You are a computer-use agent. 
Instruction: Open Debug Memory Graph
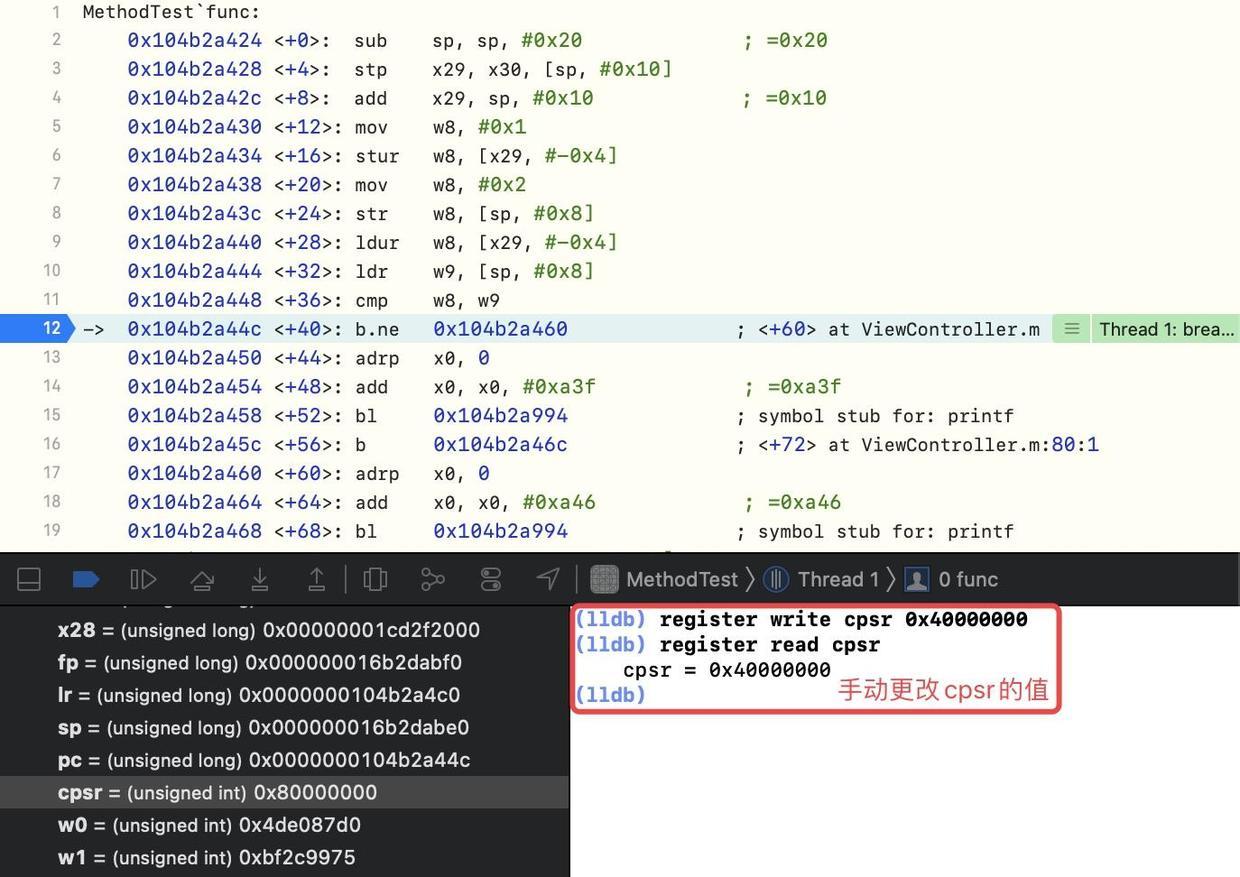pyautogui.click(x=432, y=579)
